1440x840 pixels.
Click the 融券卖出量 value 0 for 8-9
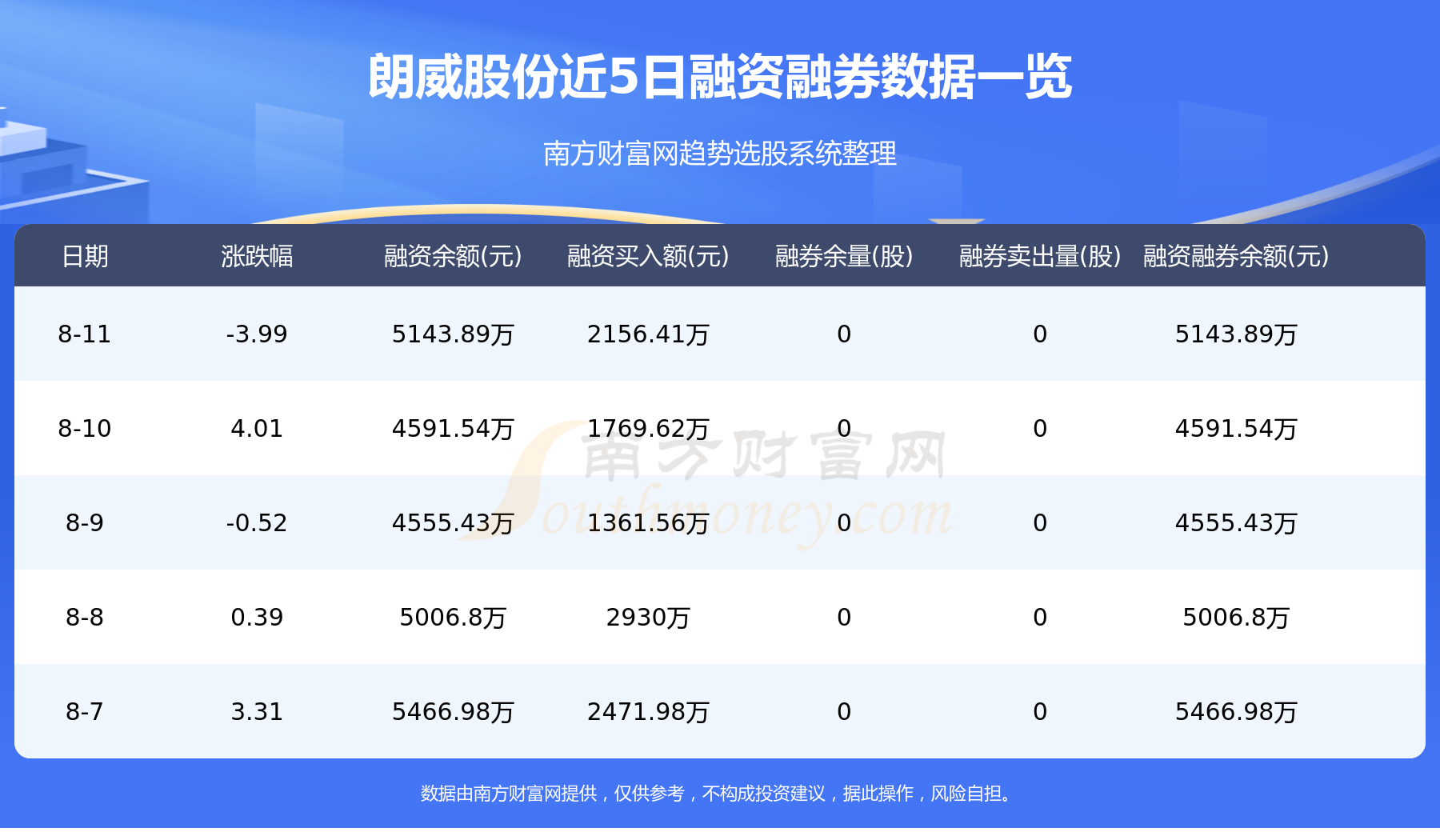1040,522
